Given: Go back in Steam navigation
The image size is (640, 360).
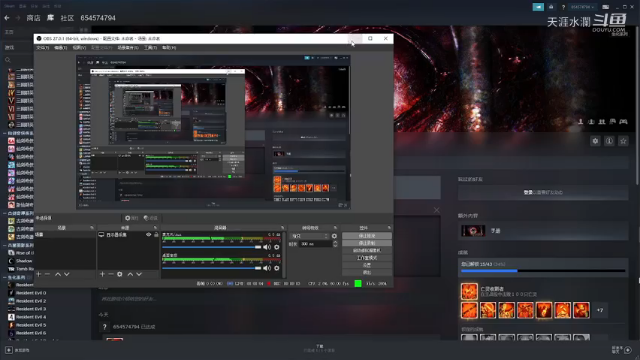Looking at the screenshot, I should (7, 18).
